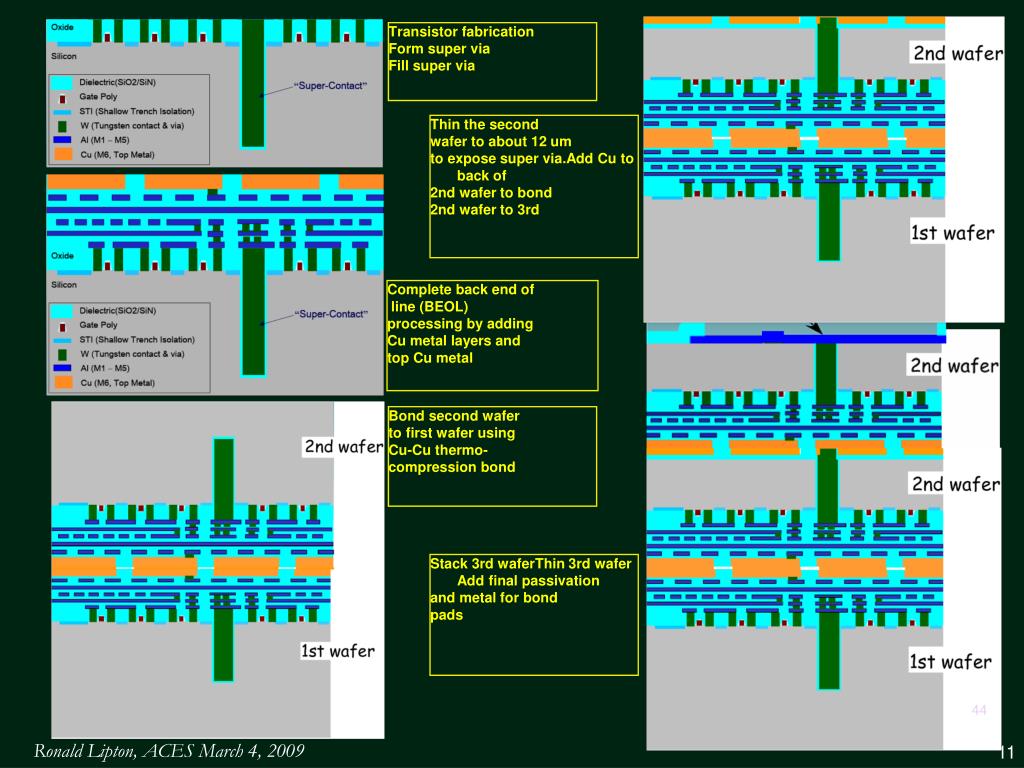Click 'Gate Poly' label in first diagram legend

(x=99, y=97)
